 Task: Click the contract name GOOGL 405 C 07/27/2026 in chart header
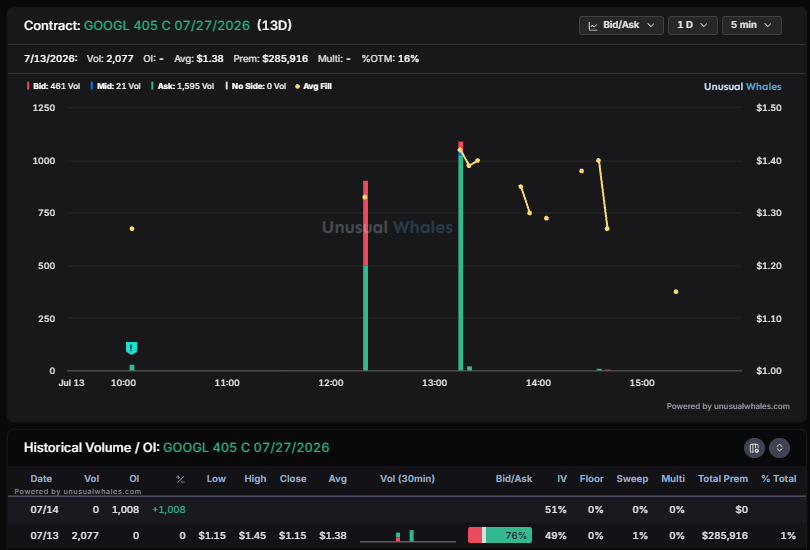[x=166, y=25]
